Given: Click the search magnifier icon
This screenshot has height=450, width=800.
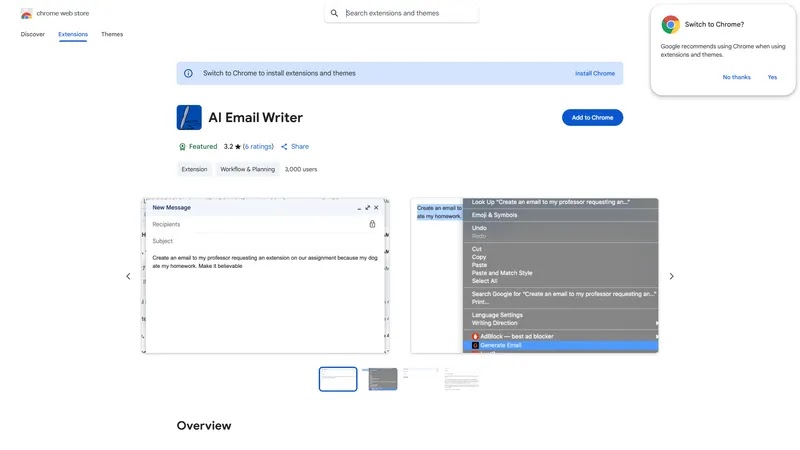Looking at the screenshot, I should pos(334,13).
